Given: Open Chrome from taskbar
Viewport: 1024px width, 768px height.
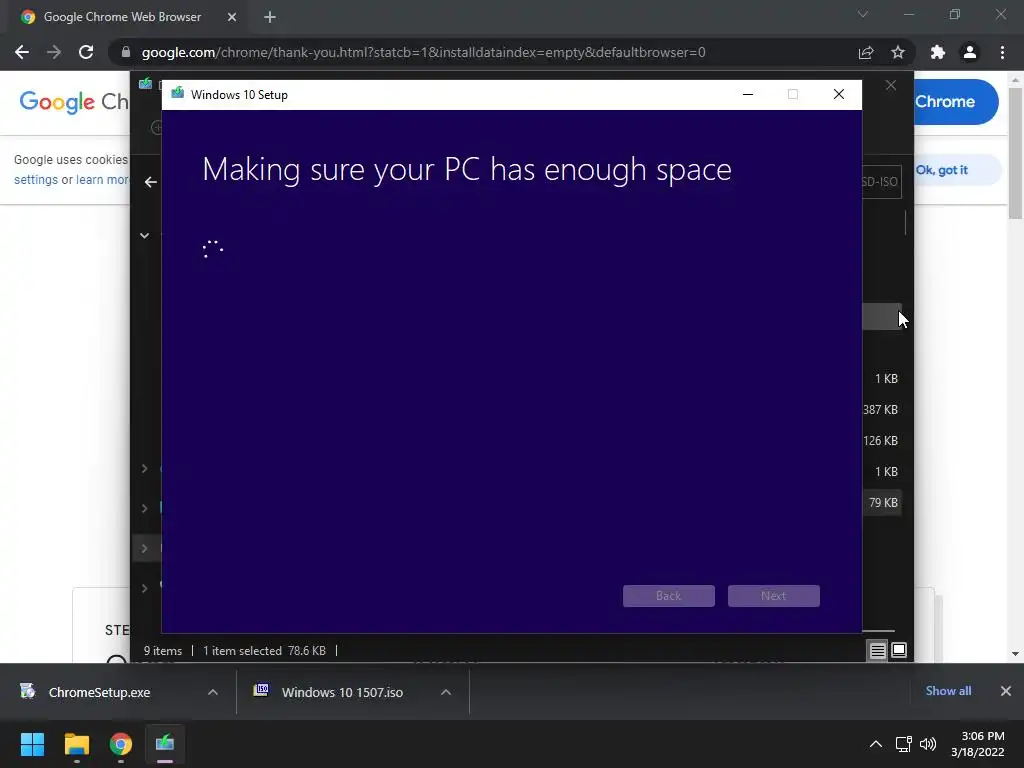Looking at the screenshot, I should (x=121, y=744).
